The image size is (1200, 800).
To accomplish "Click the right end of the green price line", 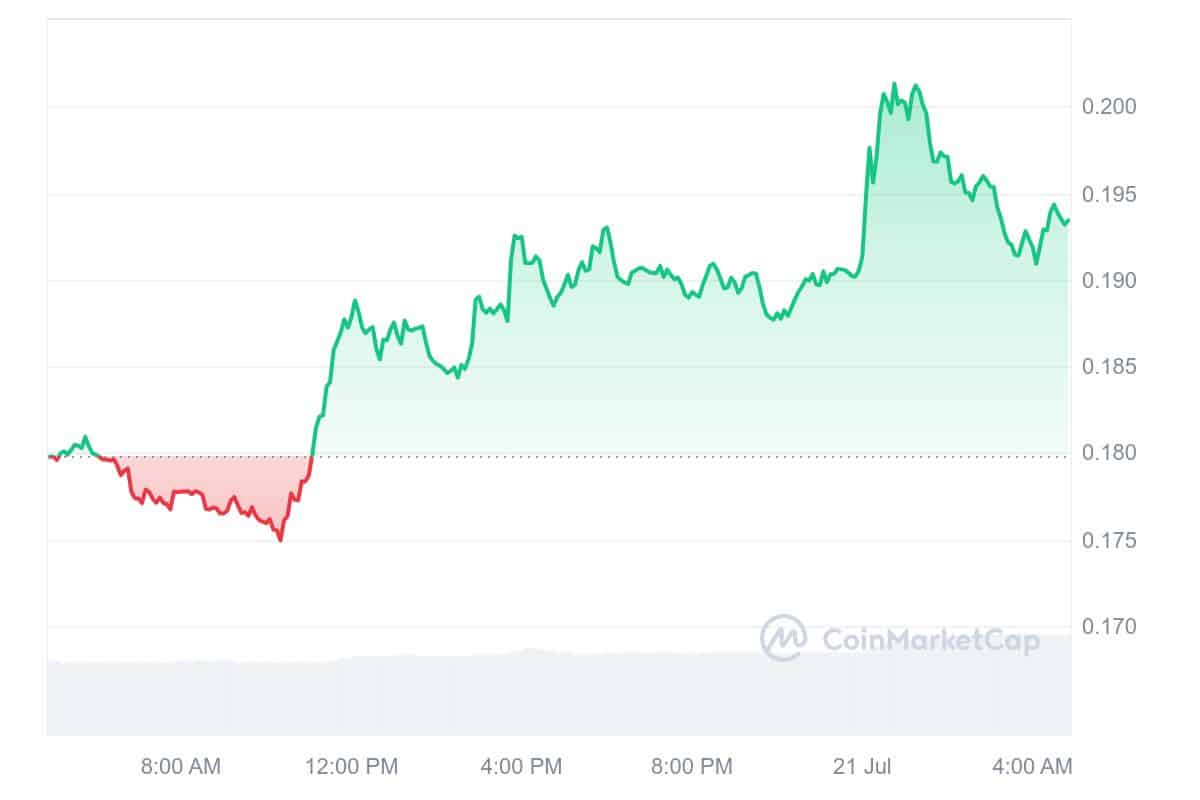I will (1068, 220).
